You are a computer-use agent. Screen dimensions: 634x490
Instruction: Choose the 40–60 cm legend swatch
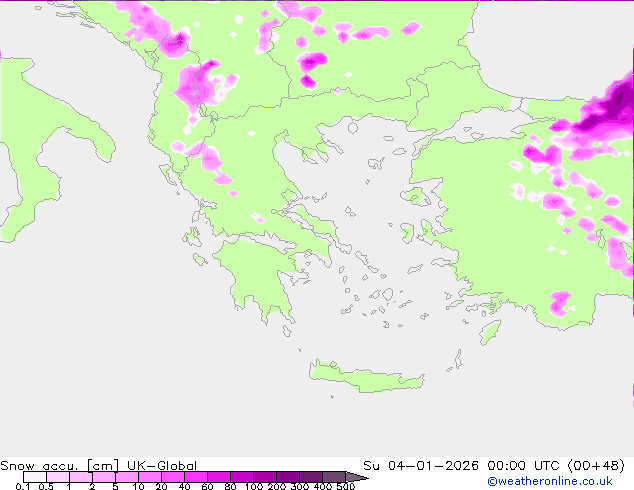coord(196,477)
